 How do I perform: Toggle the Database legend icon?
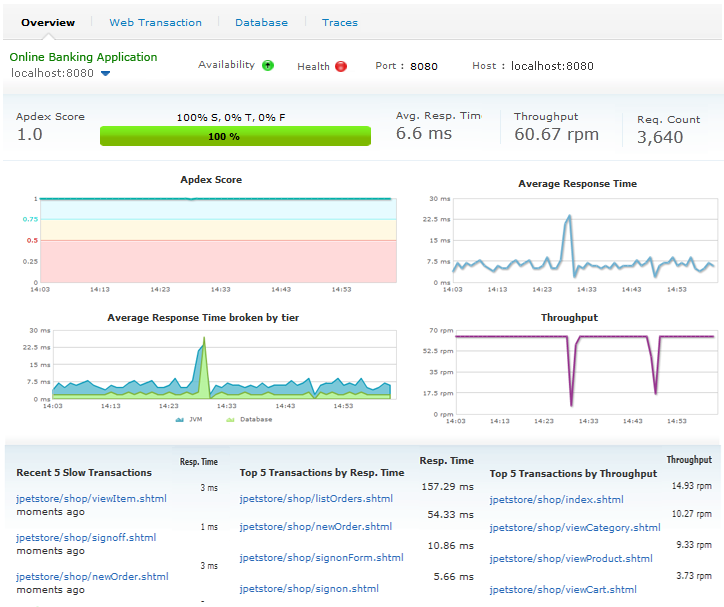230,420
